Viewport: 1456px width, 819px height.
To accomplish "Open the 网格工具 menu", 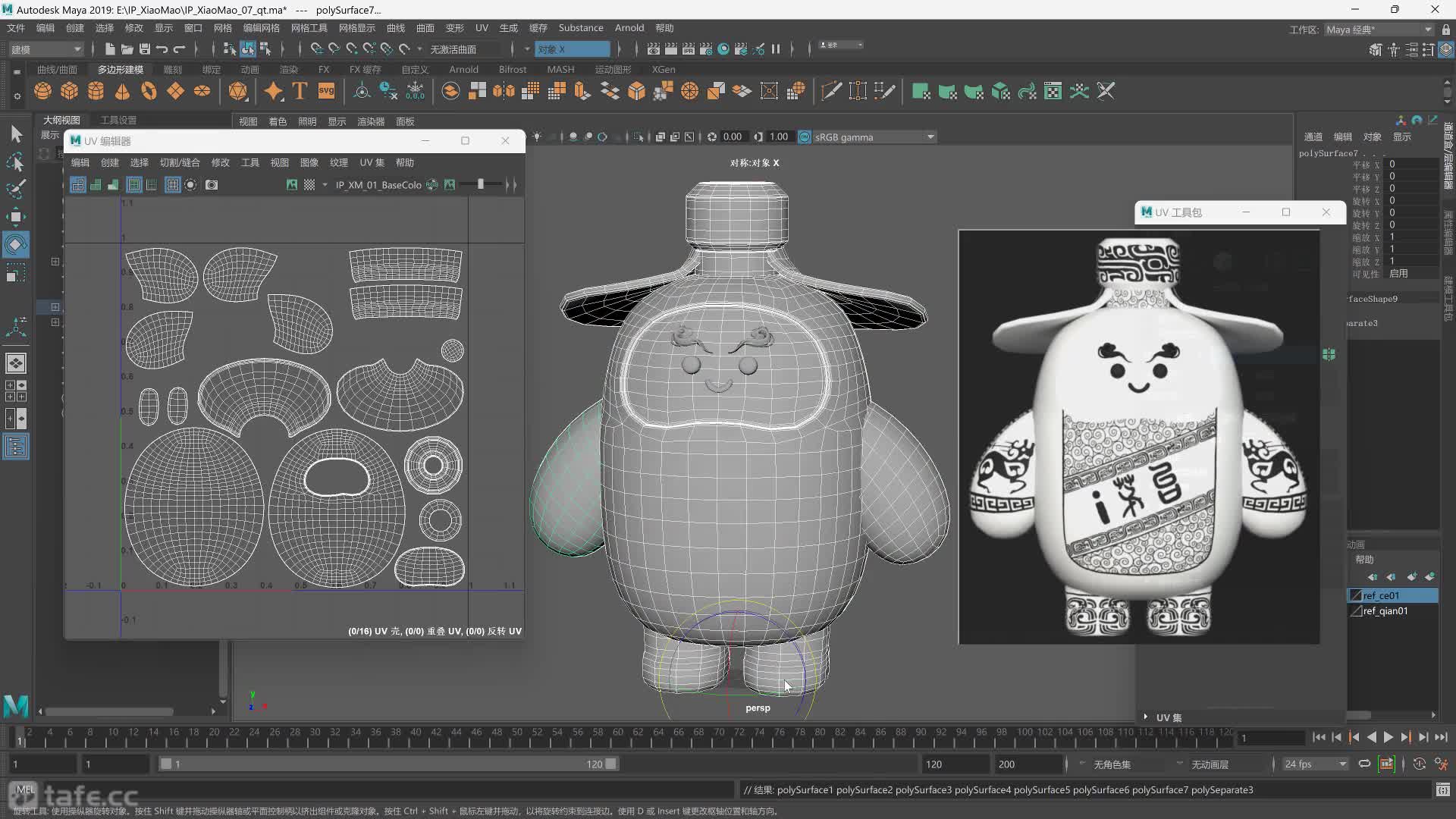I will pyautogui.click(x=309, y=28).
